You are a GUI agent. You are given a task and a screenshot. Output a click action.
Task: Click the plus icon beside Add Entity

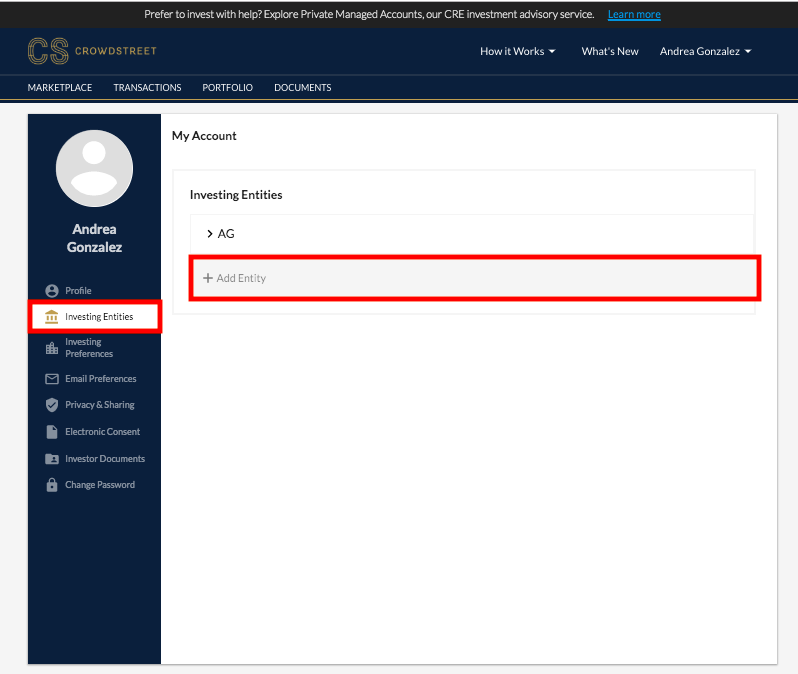208,278
